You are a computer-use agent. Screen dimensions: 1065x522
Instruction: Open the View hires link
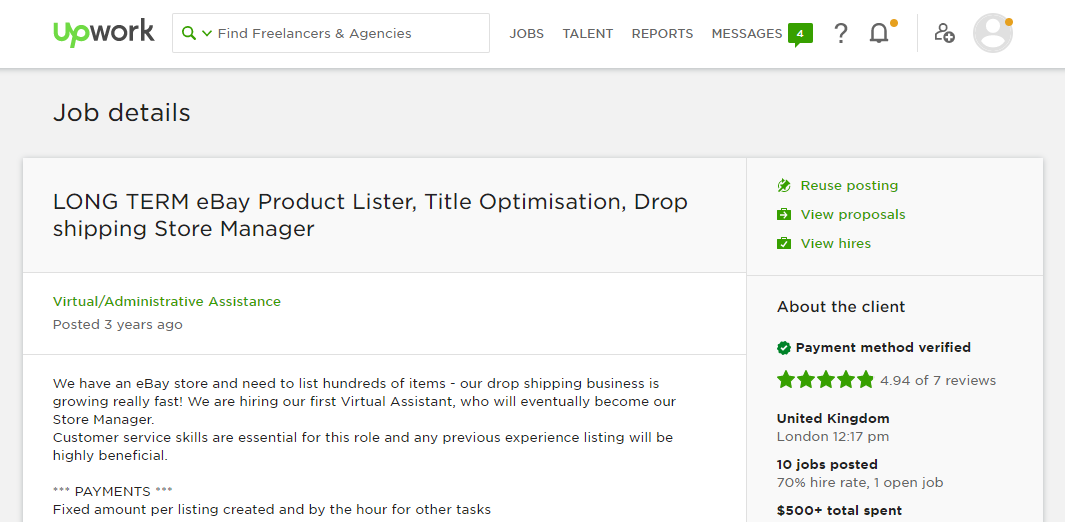tap(835, 243)
